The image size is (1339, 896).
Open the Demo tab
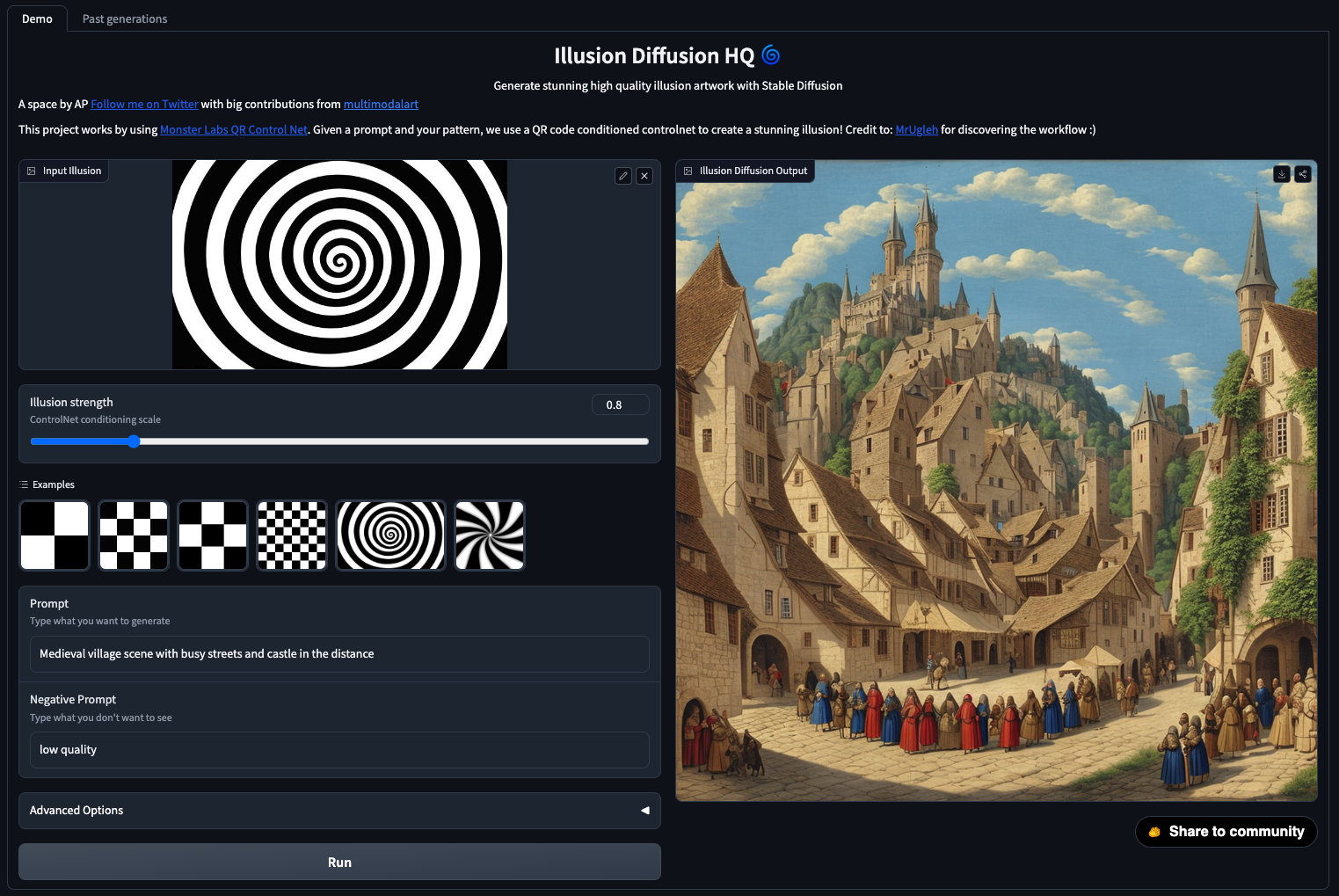[37, 18]
